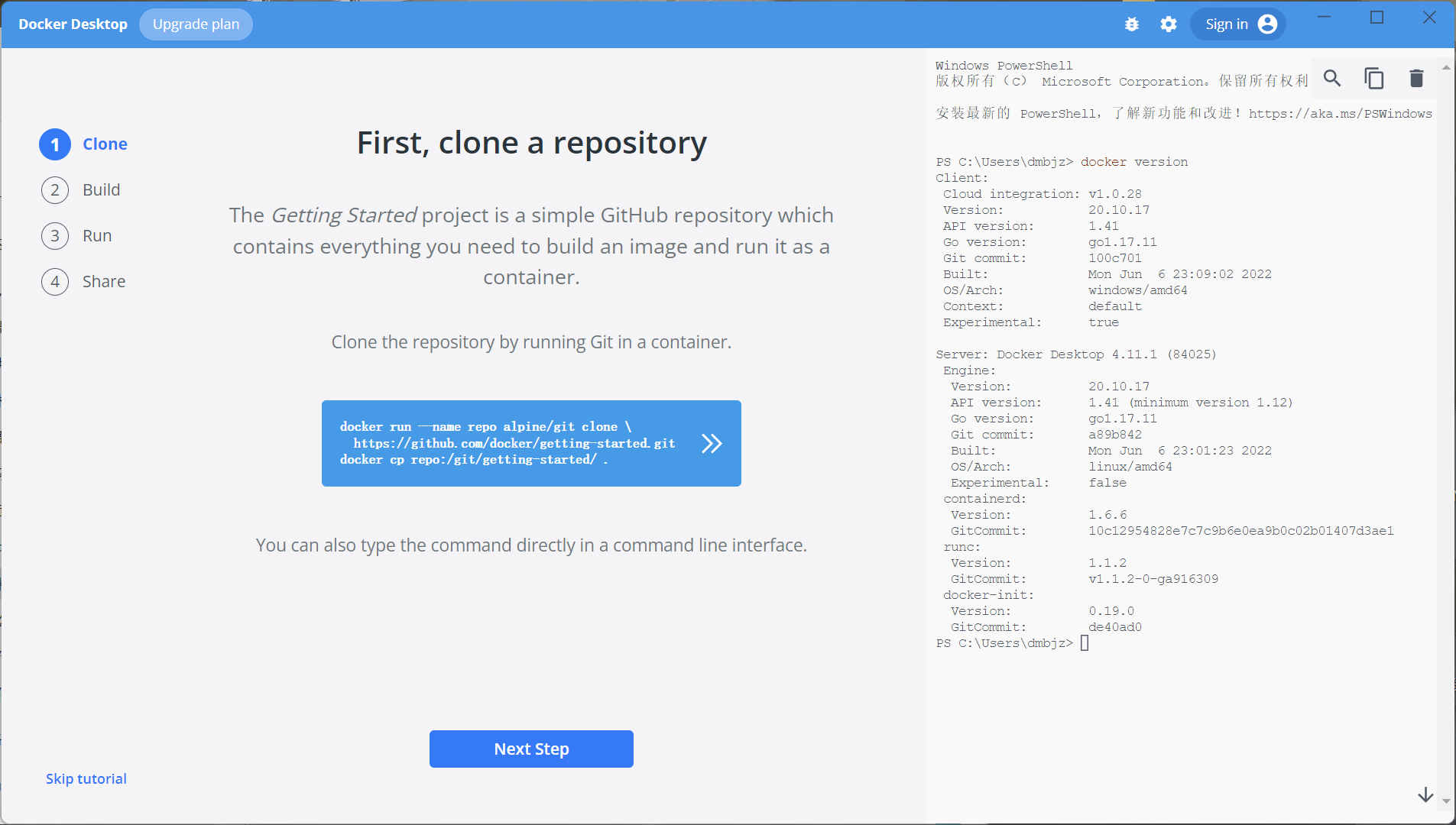Viewport: 1456px width, 825px height.
Task: Copy terminal contents with copy icon
Action: click(x=1374, y=78)
